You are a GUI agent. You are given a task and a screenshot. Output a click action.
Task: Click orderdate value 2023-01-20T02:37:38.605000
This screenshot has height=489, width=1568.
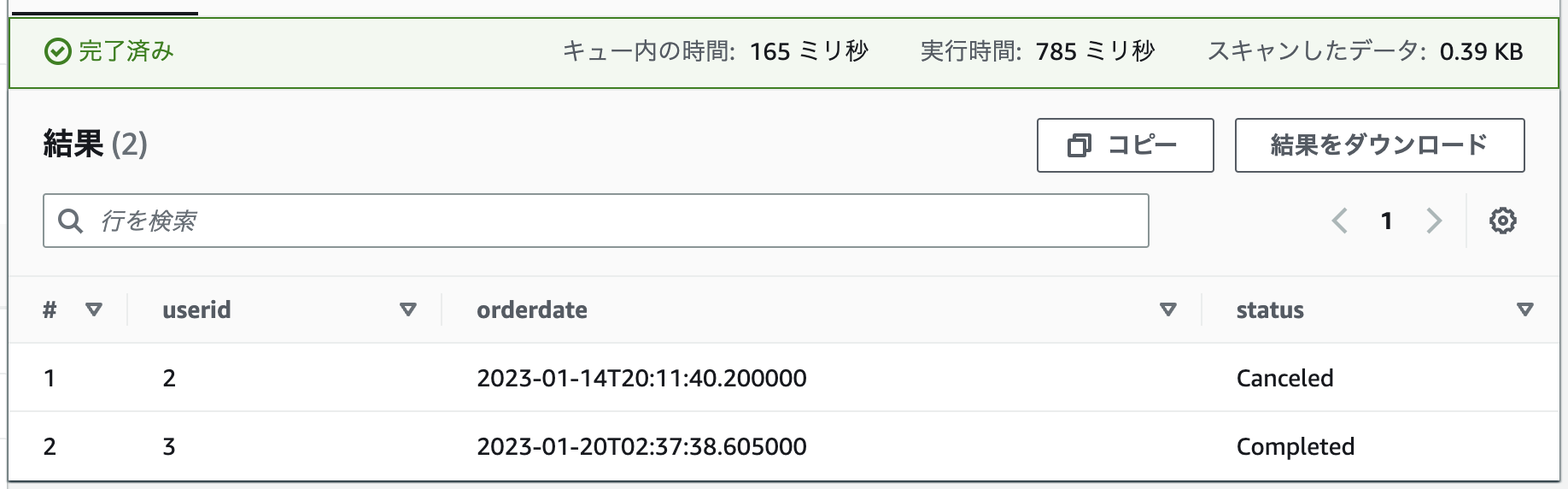(641, 446)
